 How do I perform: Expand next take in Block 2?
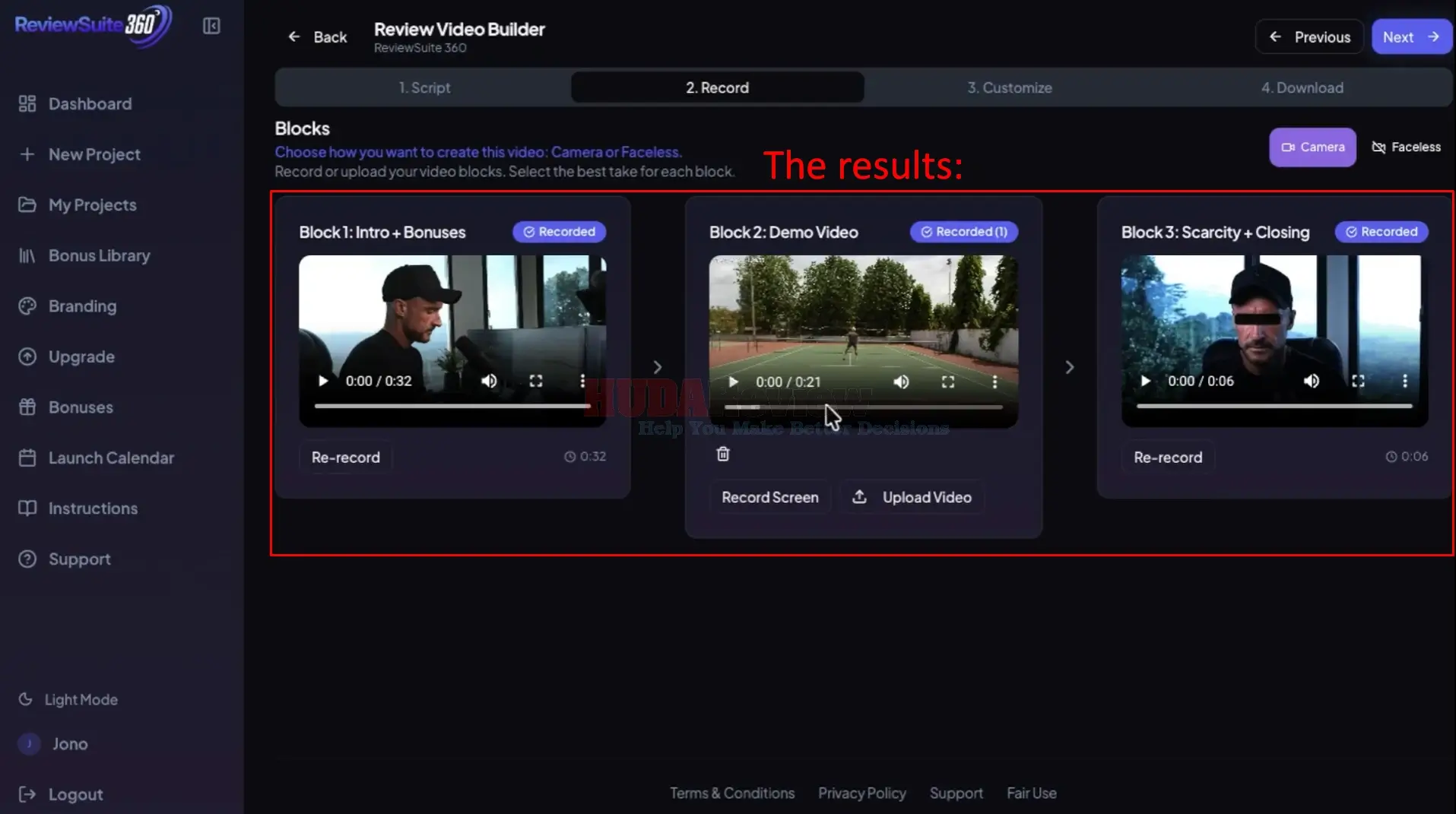(1069, 366)
